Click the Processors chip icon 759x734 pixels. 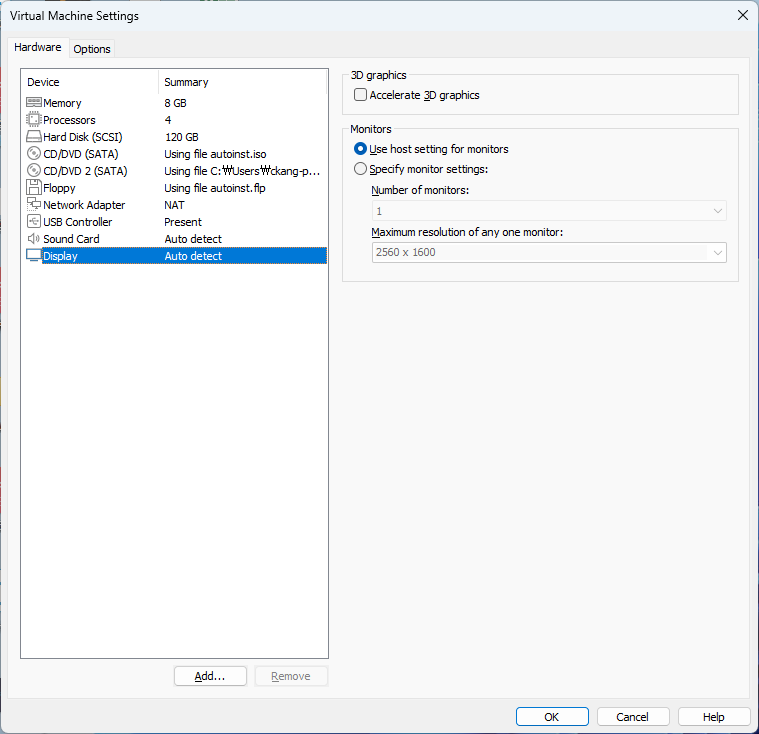pos(33,120)
